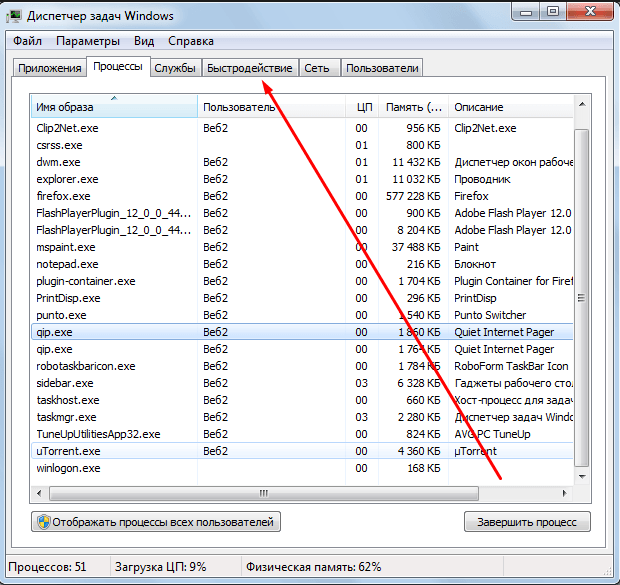Open the Быстродействие tab

(x=250, y=68)
